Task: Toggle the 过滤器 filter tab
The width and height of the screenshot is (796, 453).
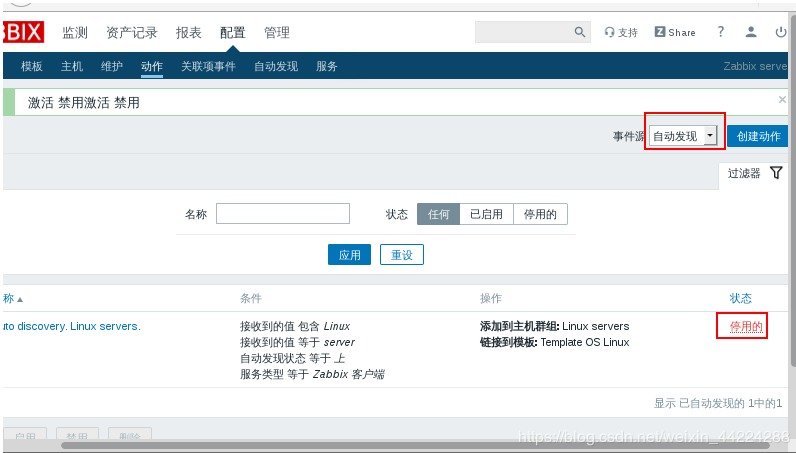Action: pos(754,173)
